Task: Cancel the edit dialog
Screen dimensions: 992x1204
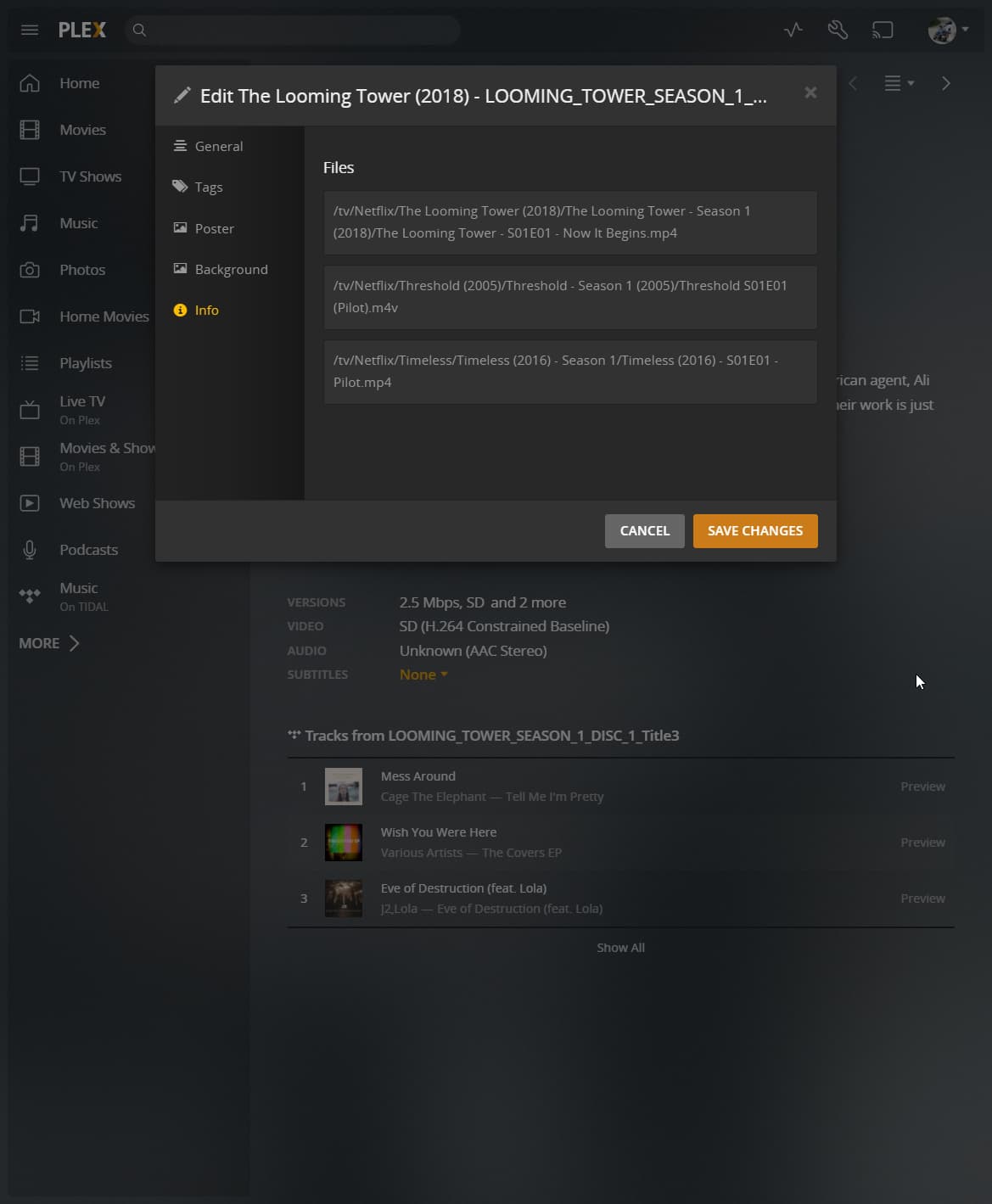Action: pyautogui.click(x=644, y=530)
